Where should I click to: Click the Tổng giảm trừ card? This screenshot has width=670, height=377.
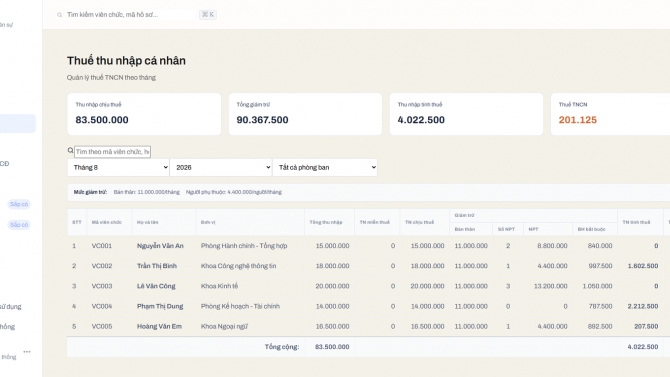[x=305, y=114]
